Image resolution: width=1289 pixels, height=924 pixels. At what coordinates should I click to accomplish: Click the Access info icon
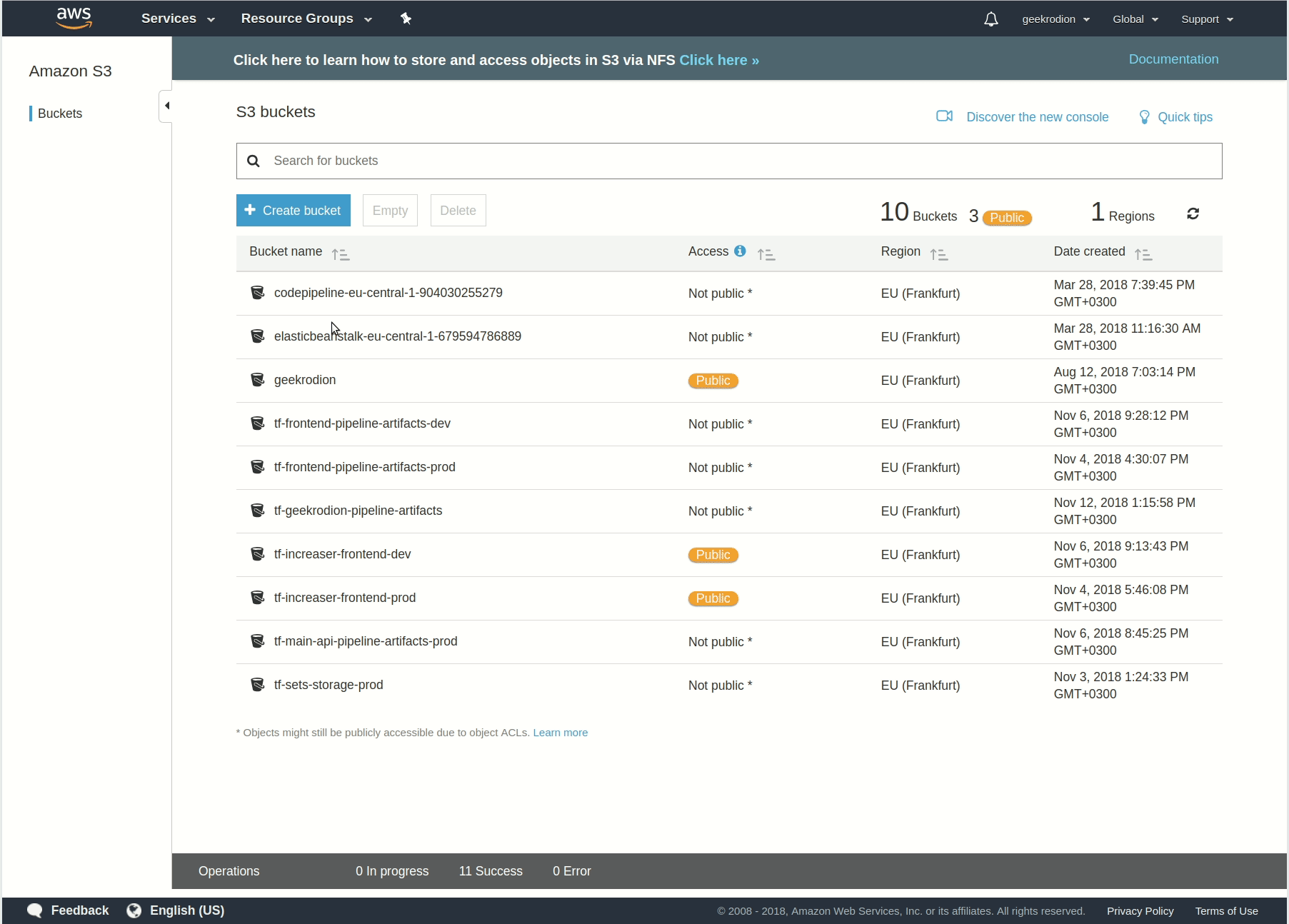(740, 251)
